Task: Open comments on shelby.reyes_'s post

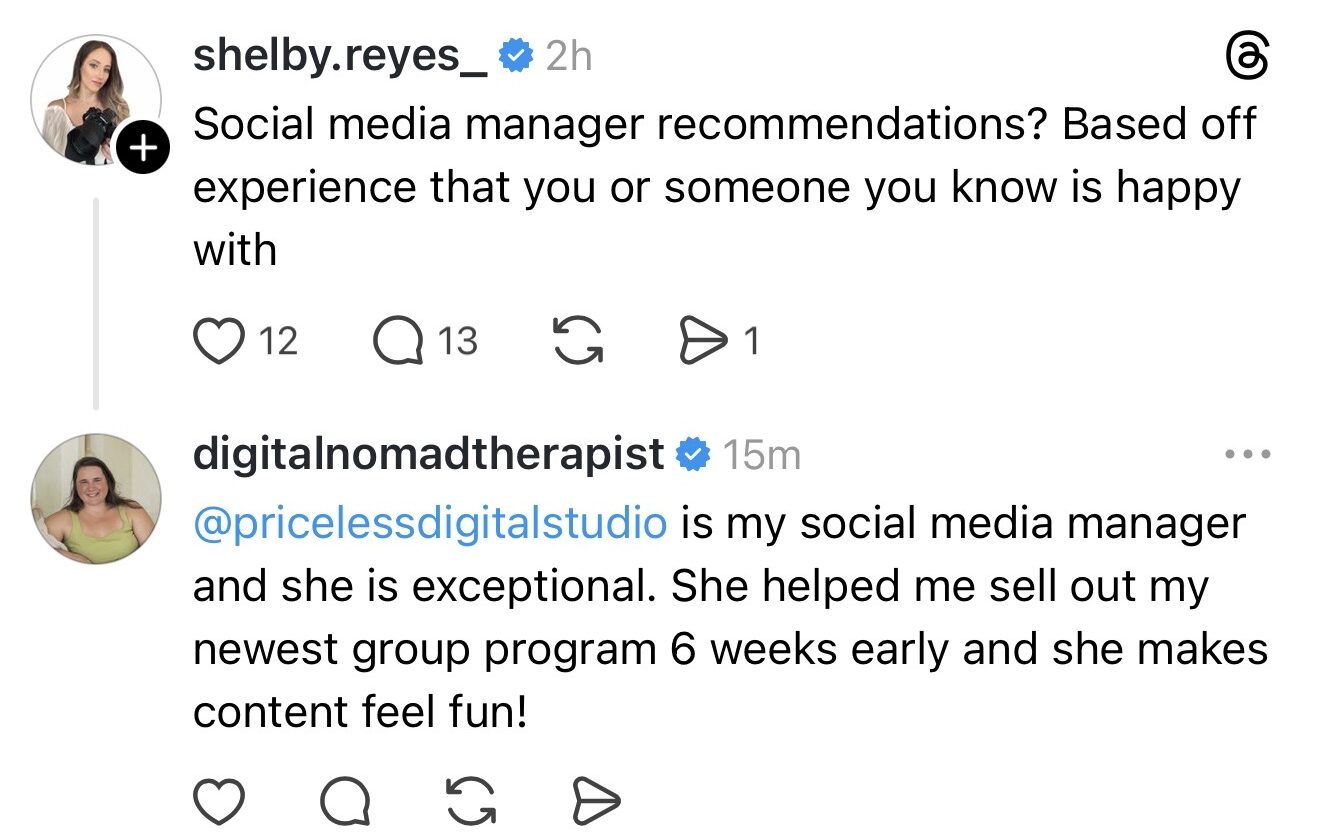Action: tap(398, 341)
